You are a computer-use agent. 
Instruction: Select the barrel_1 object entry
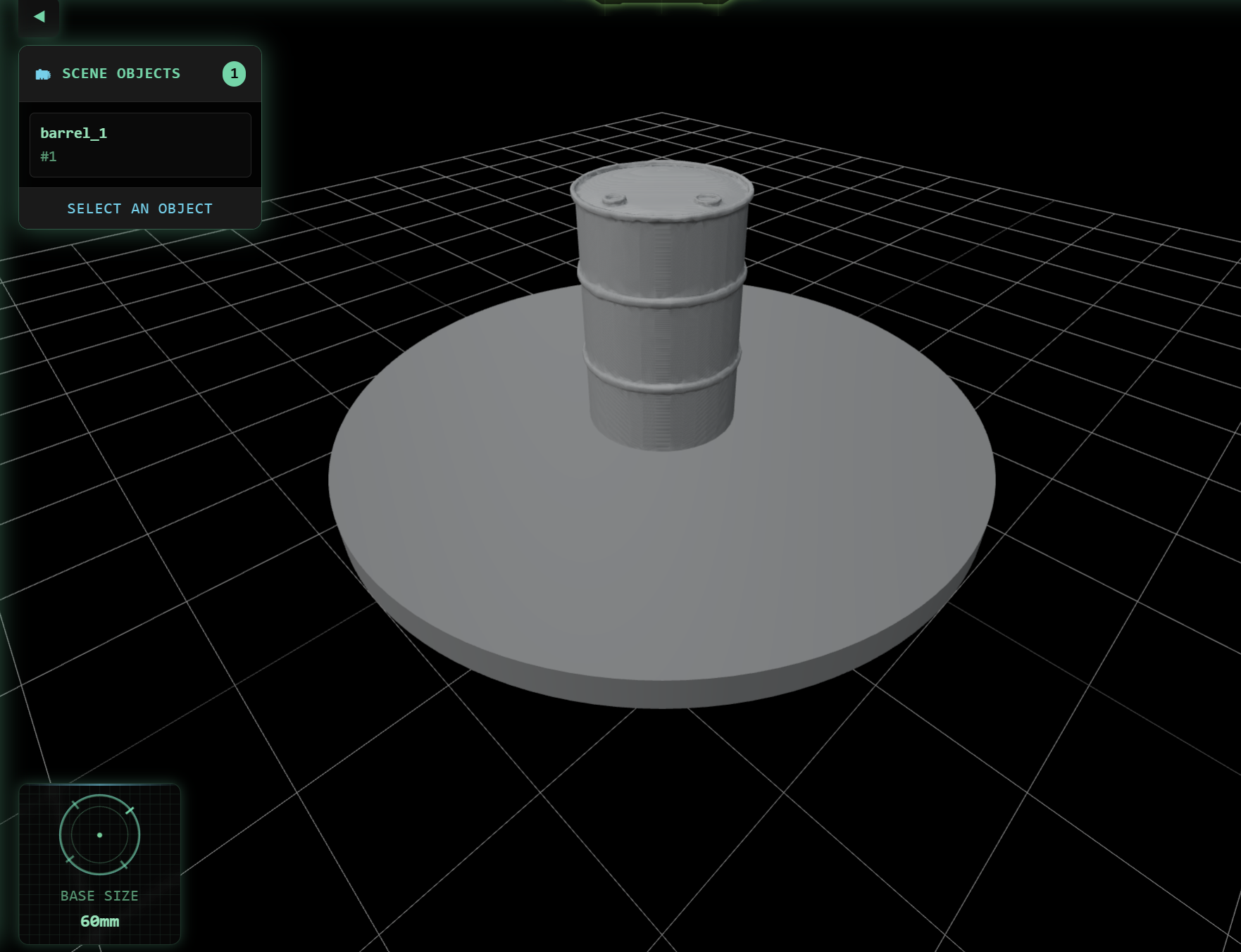pos(140,144)
